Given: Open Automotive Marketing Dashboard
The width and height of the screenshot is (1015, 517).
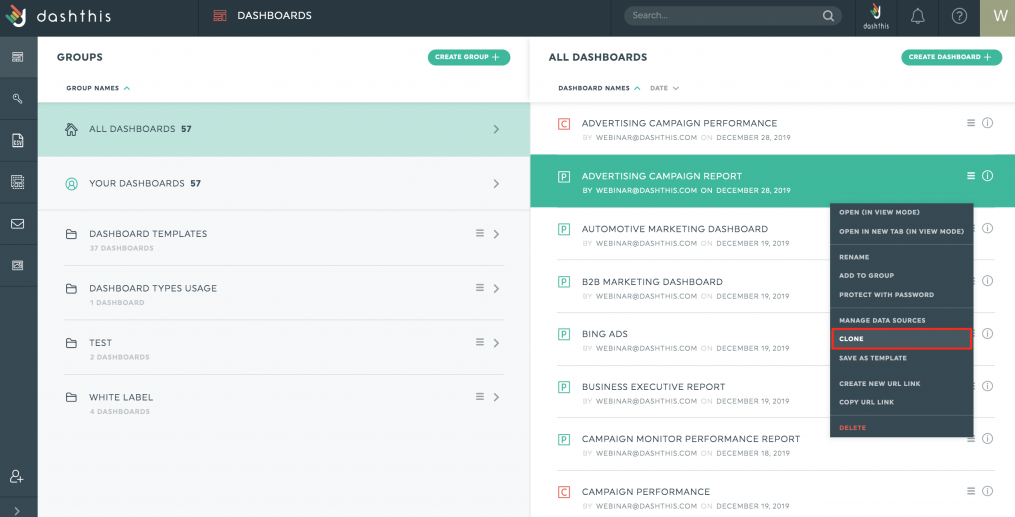Looking at the screenshot, I should pyautogui.click(x=675, y=229).
